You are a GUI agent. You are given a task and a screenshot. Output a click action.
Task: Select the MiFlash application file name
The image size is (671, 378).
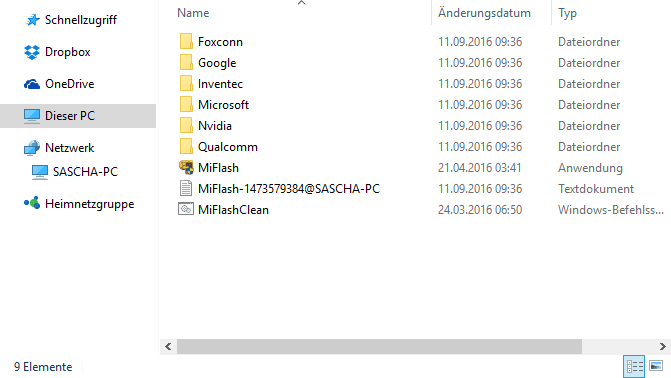(x=218, y=167)
